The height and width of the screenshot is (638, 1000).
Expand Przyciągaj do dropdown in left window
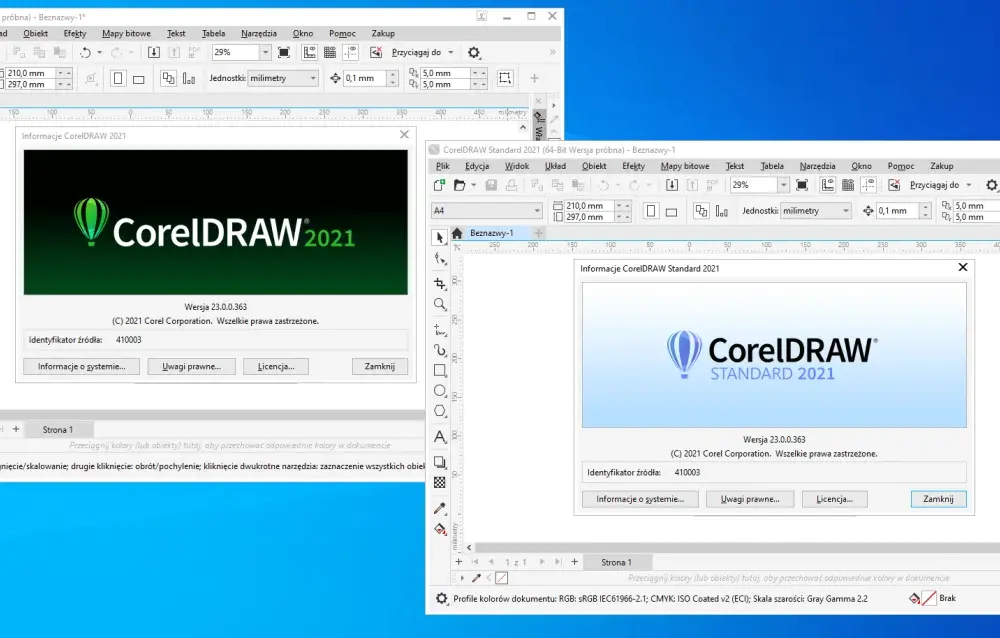[x=451, y=52]
